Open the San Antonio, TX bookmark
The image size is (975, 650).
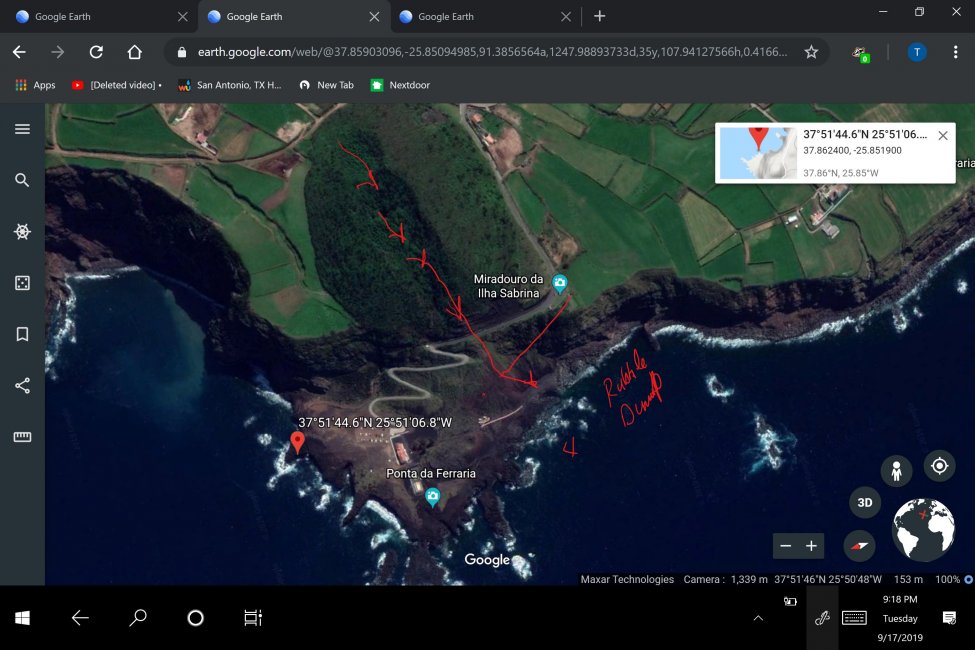(229, 85)
